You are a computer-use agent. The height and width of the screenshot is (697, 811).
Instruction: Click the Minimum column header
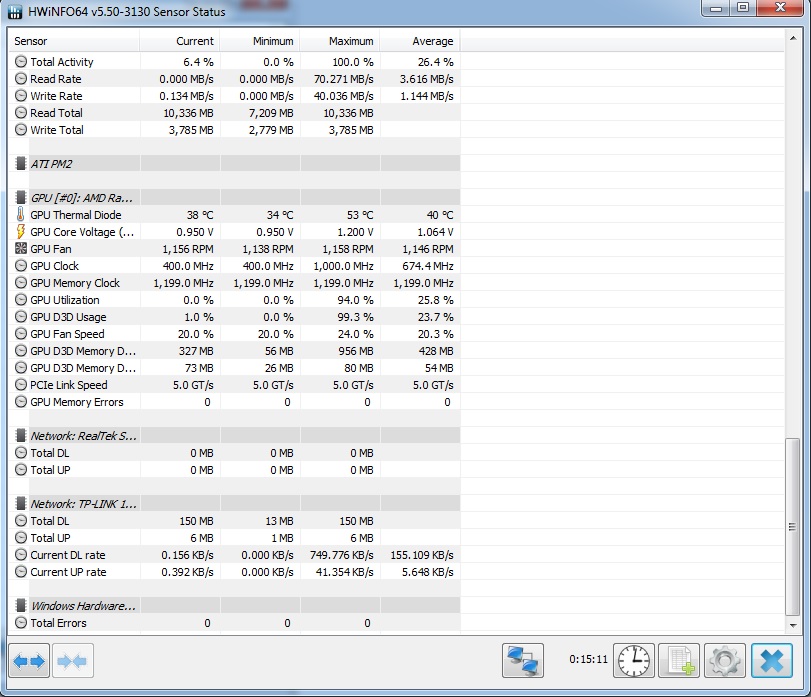tap(260, 41)
